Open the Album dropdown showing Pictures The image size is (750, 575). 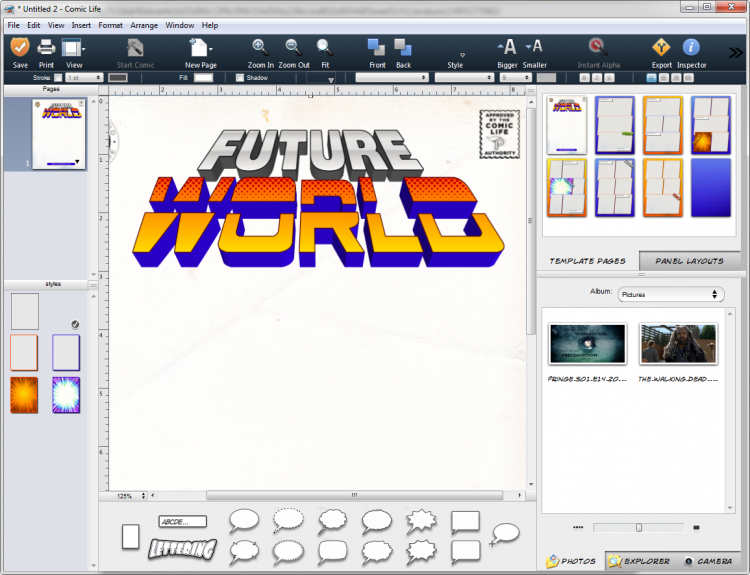tap(670, 294)
